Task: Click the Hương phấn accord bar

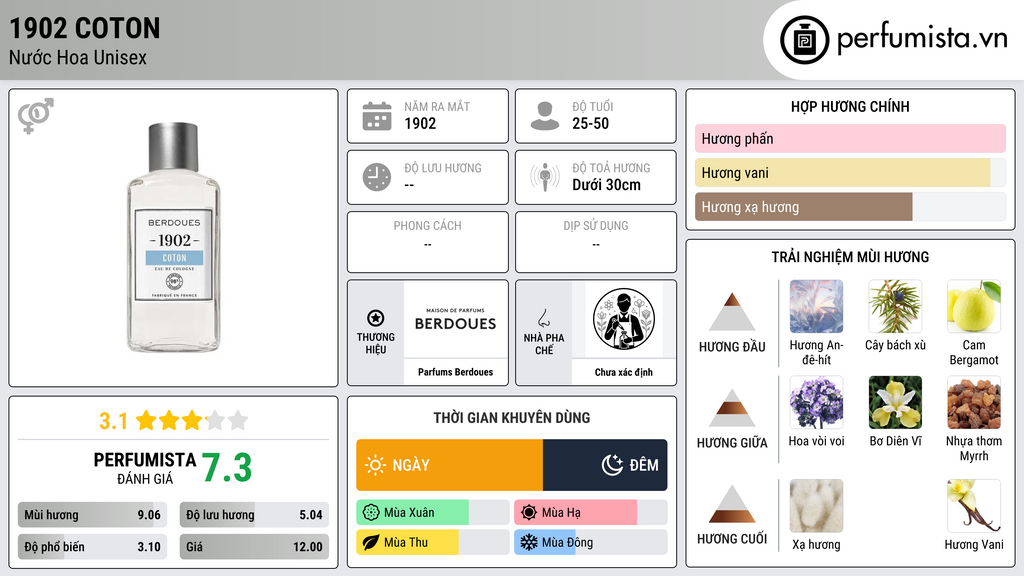Action: pos(850,138)
